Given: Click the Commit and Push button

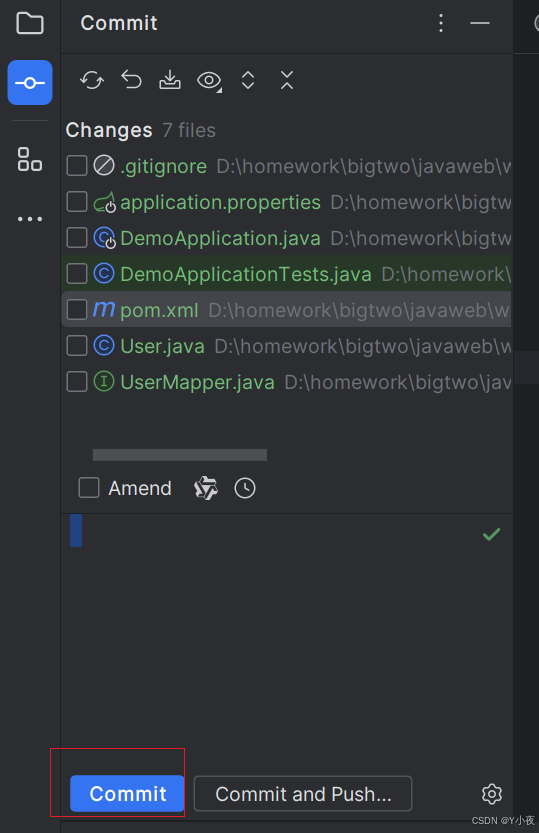Looking at the screenshot, I should (303, 794).
